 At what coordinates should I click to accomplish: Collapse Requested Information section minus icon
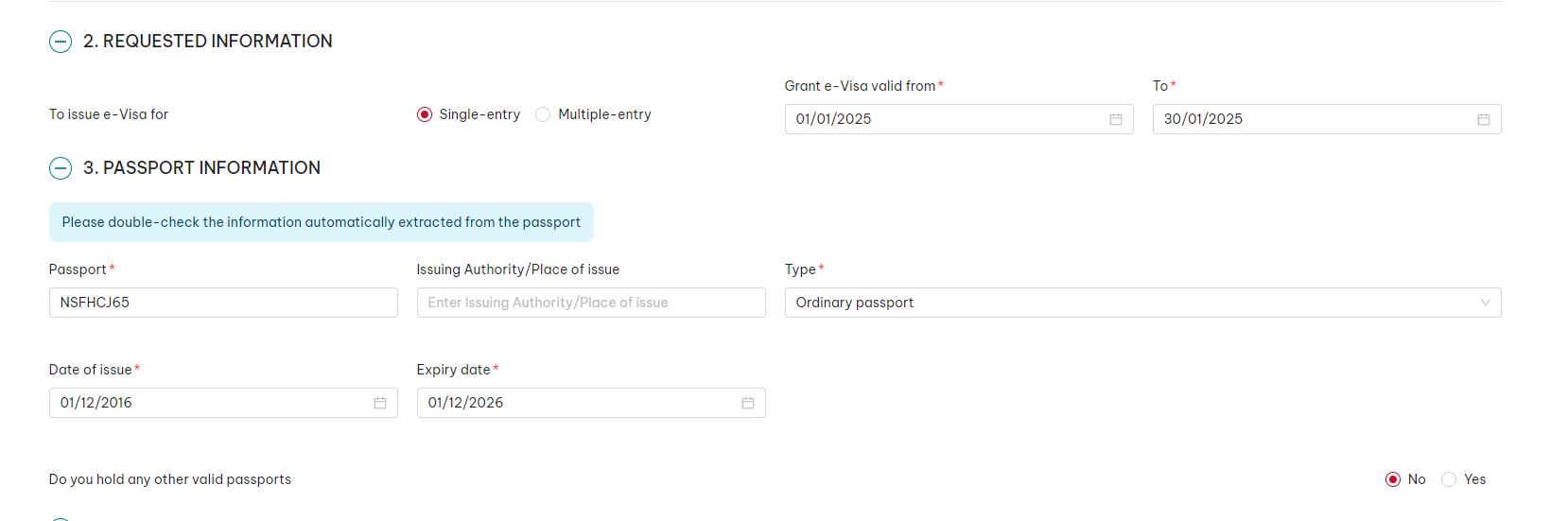point(61,42)
